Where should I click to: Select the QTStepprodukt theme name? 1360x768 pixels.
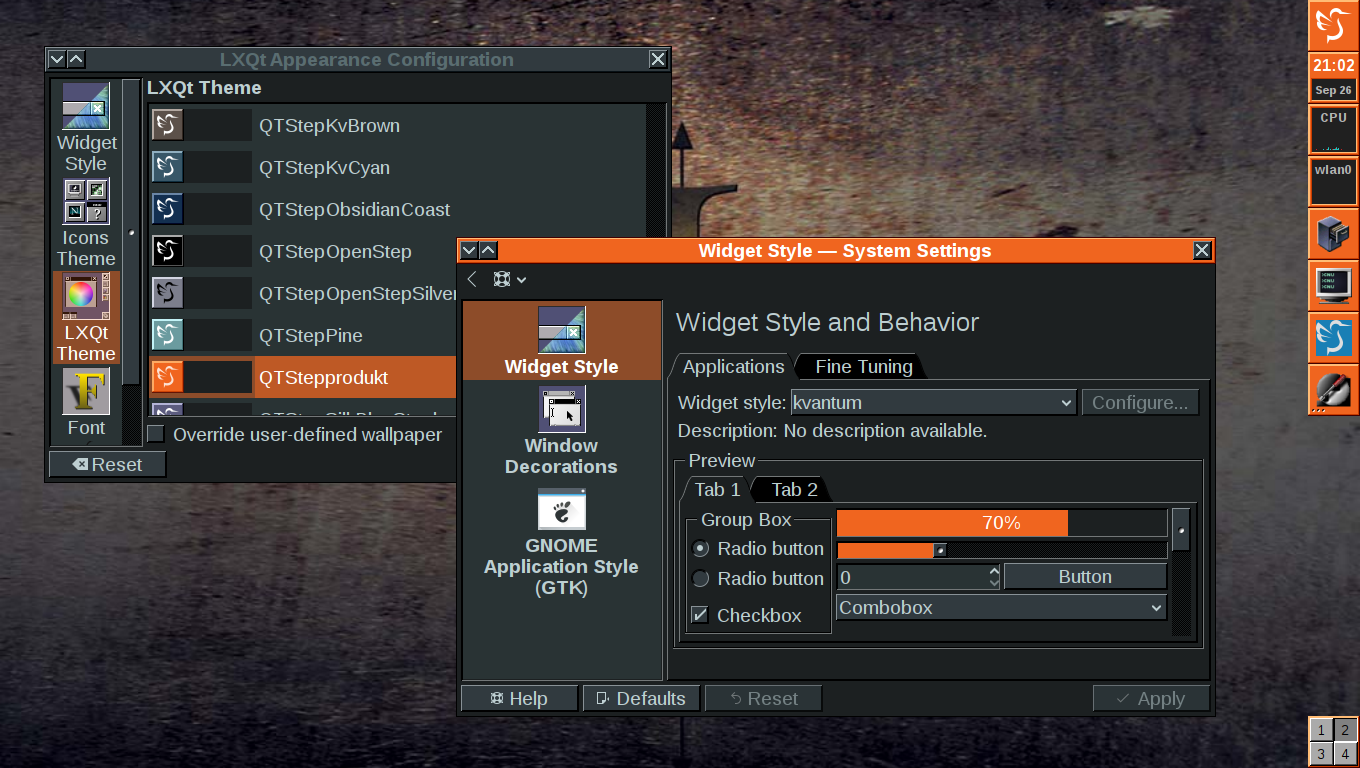(x=323, y=377)
